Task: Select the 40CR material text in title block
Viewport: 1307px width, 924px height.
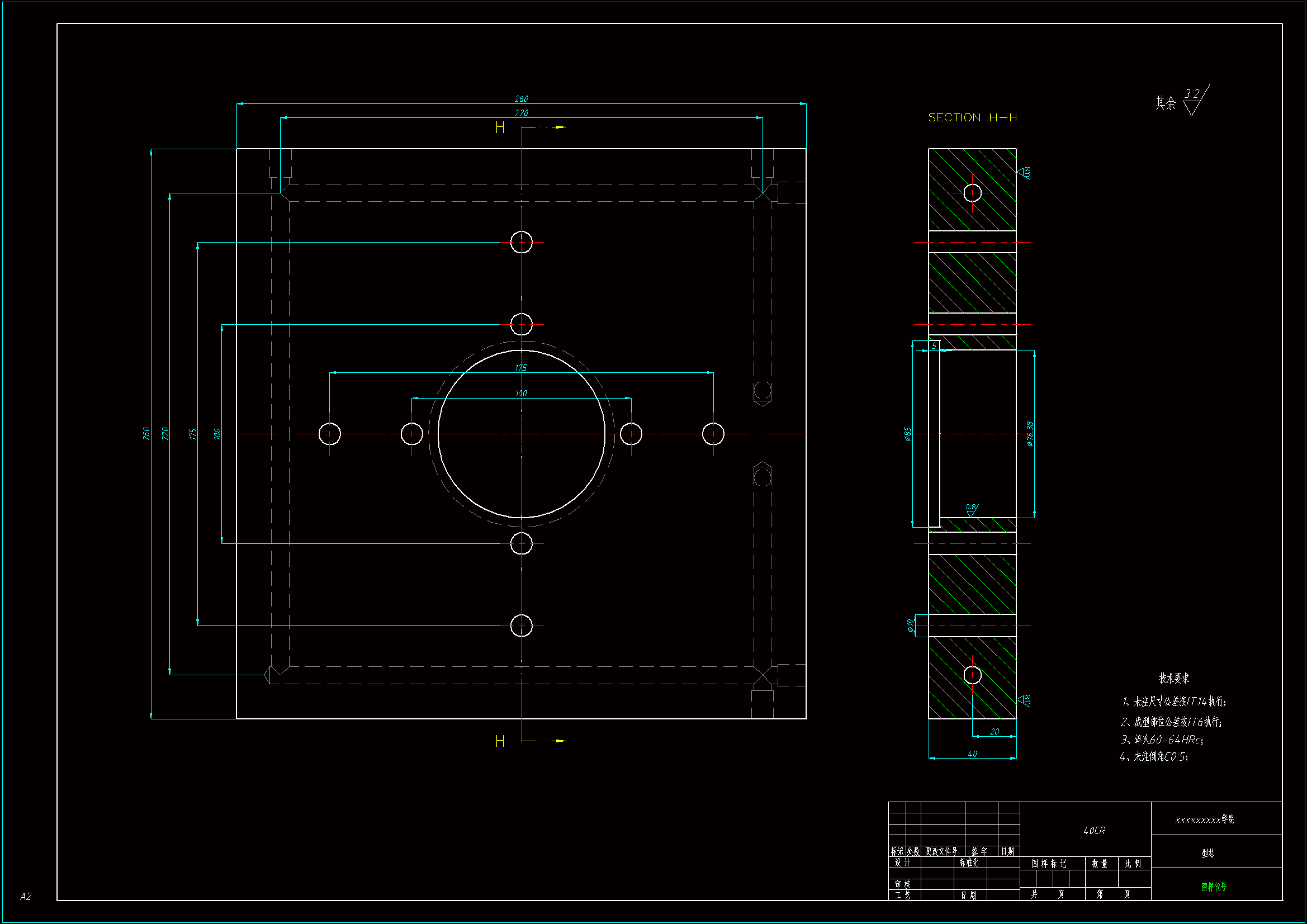Action: pos(1093,831)
